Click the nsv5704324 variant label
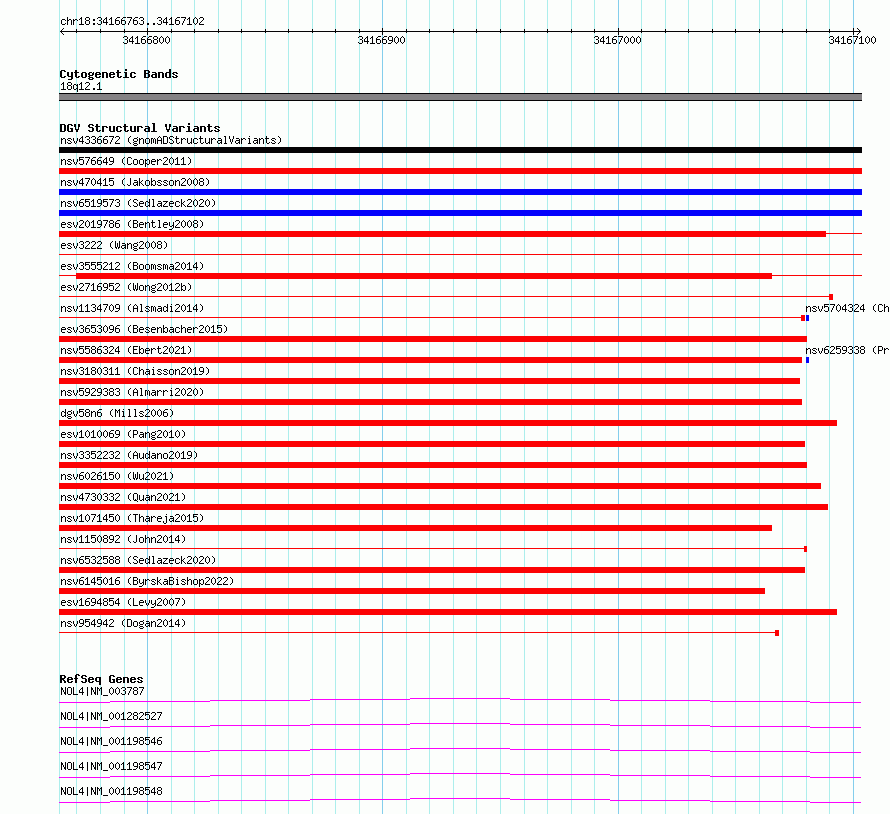This screenshot has width=890, height=814. [847, 308]
